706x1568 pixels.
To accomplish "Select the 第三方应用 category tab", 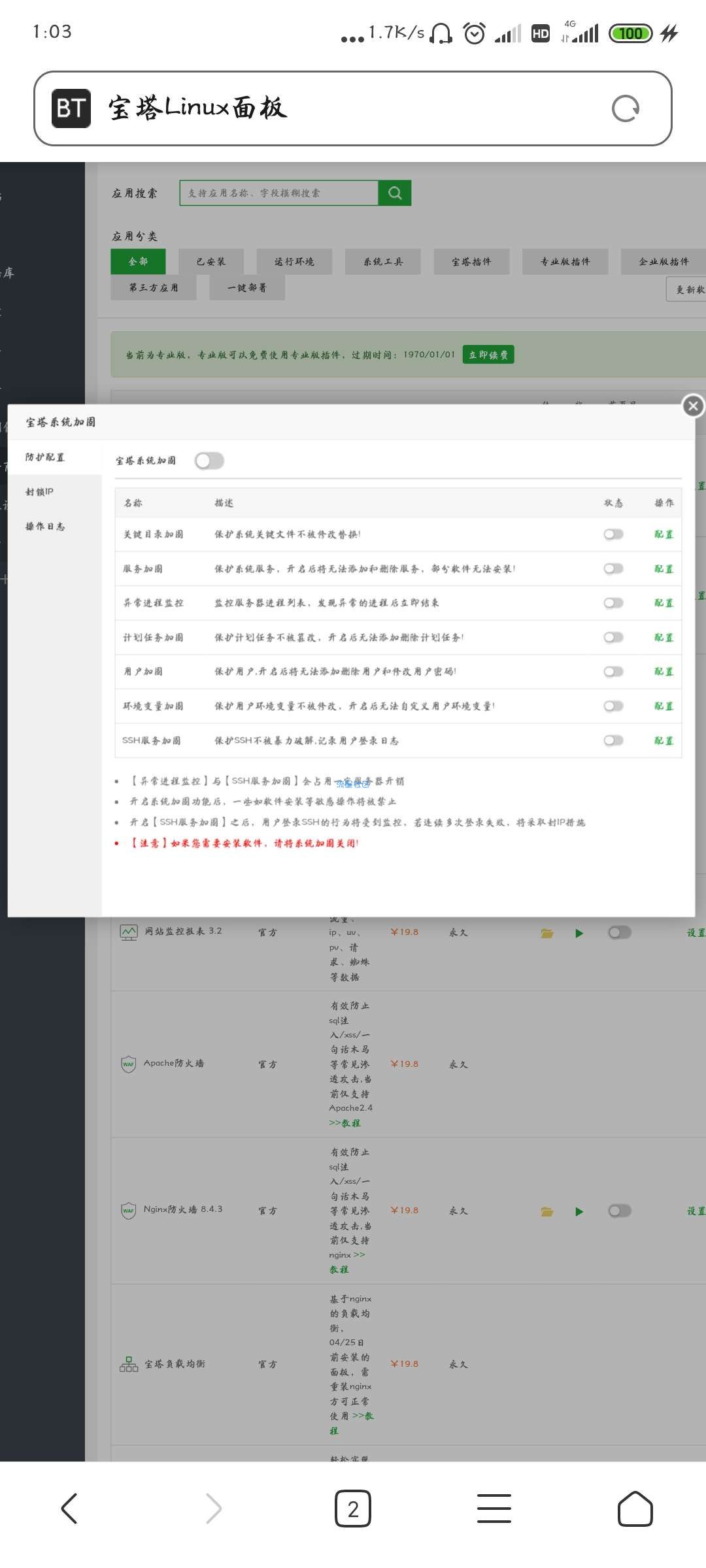I will [x=154, y=287].
